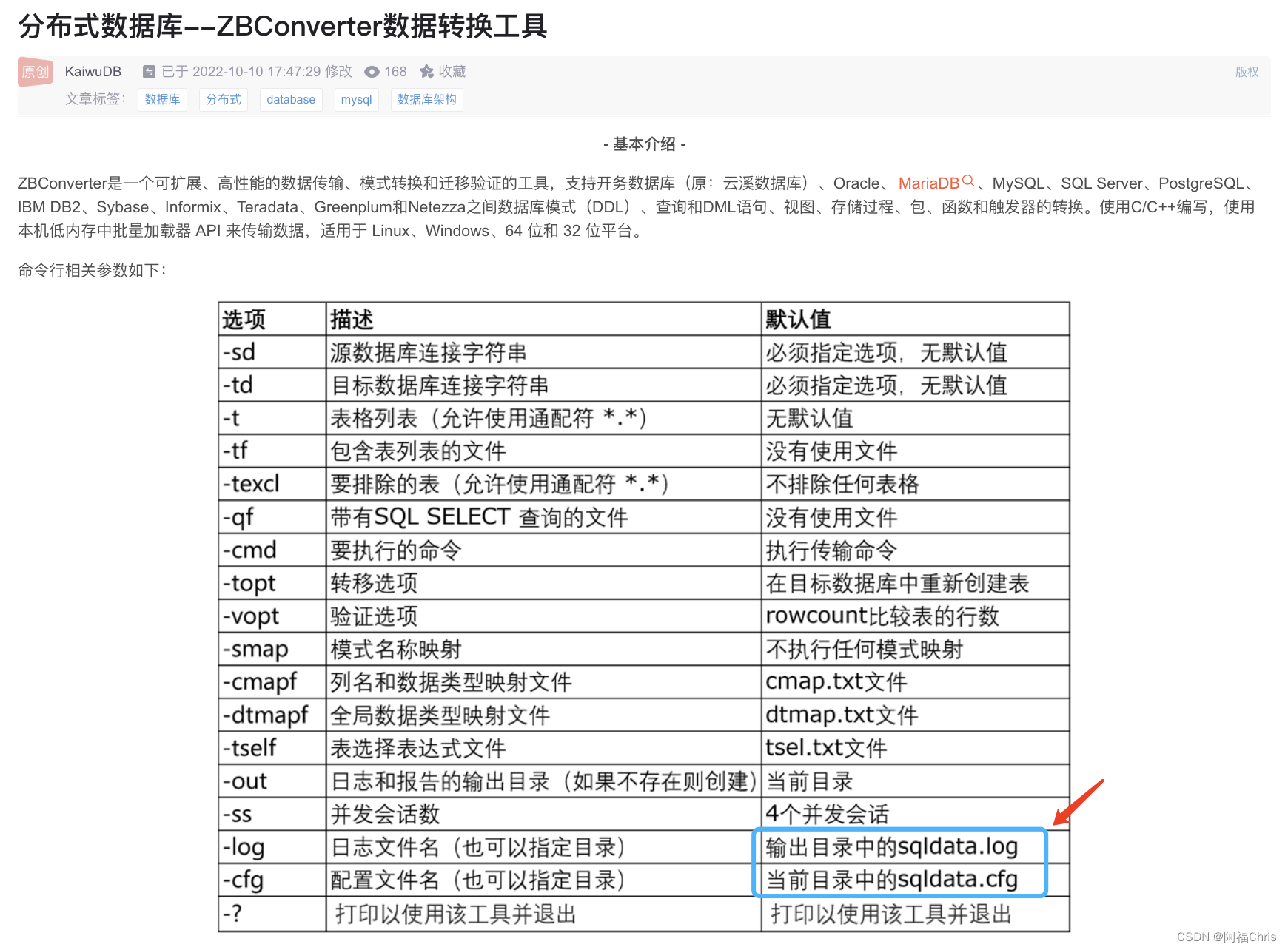1288x950 pixels.
Task: Click the -cfg option cell
Action: 272,880
